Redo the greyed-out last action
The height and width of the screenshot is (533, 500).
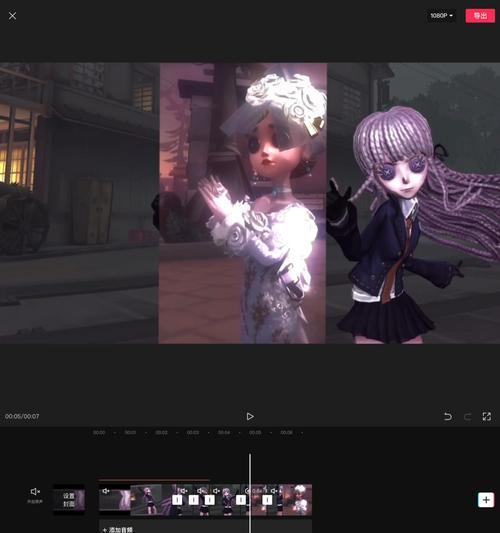[x=467, y=417]
